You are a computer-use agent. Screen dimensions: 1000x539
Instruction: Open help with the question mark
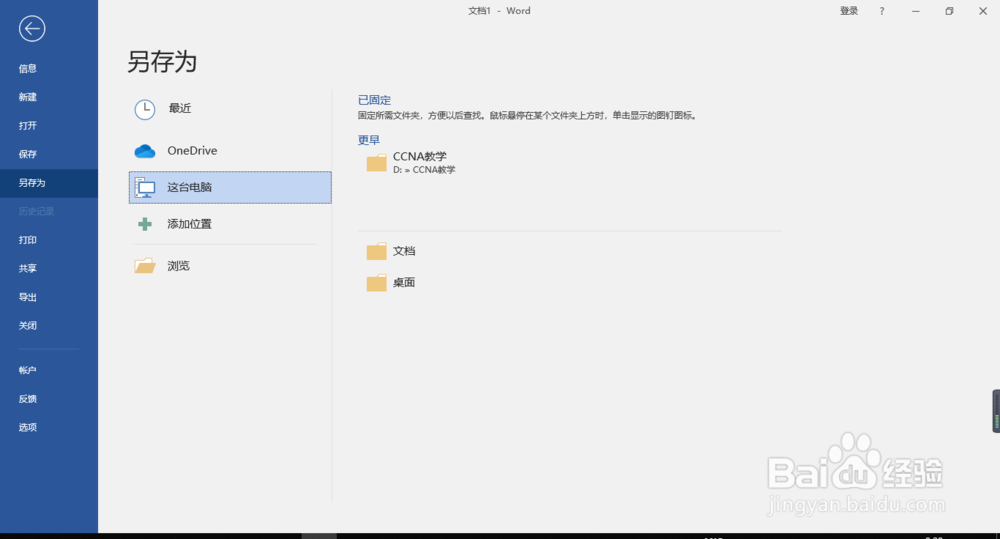tap(882, 11)
